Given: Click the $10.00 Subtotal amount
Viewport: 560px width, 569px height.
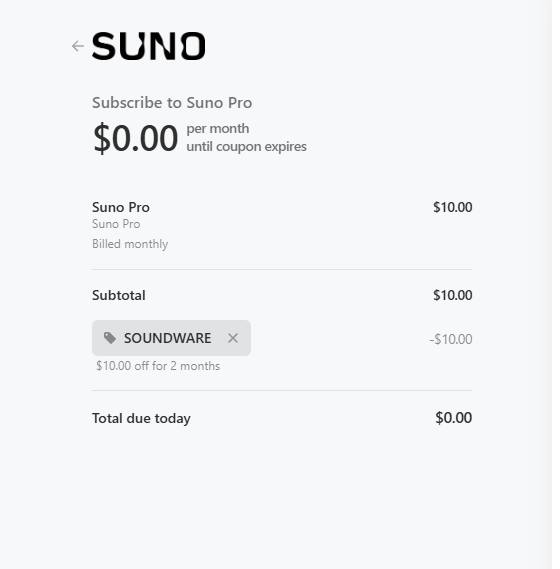Looking at the screenshot, I should tap(453, 295).
